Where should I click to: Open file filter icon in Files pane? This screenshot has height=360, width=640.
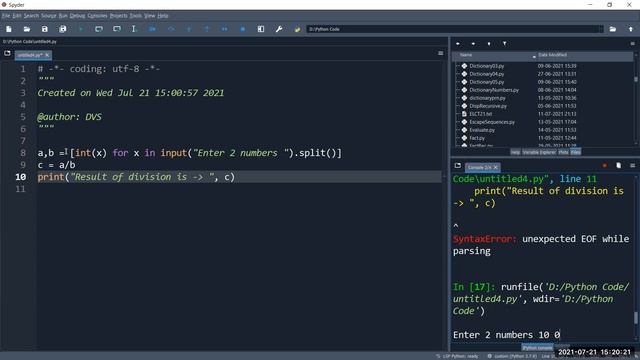coord(504,44)
